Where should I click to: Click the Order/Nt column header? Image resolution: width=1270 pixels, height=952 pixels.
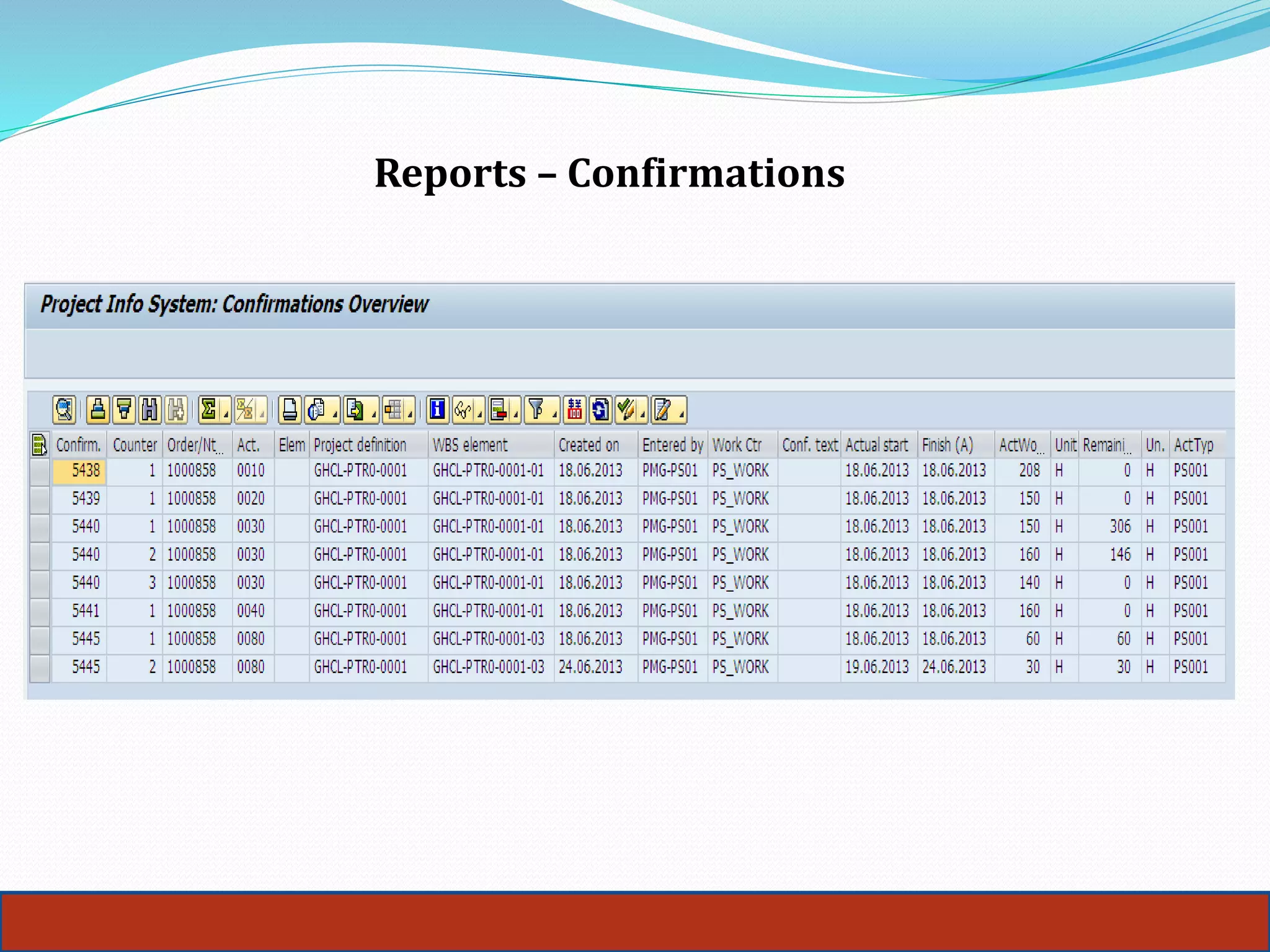pos(198,444)
